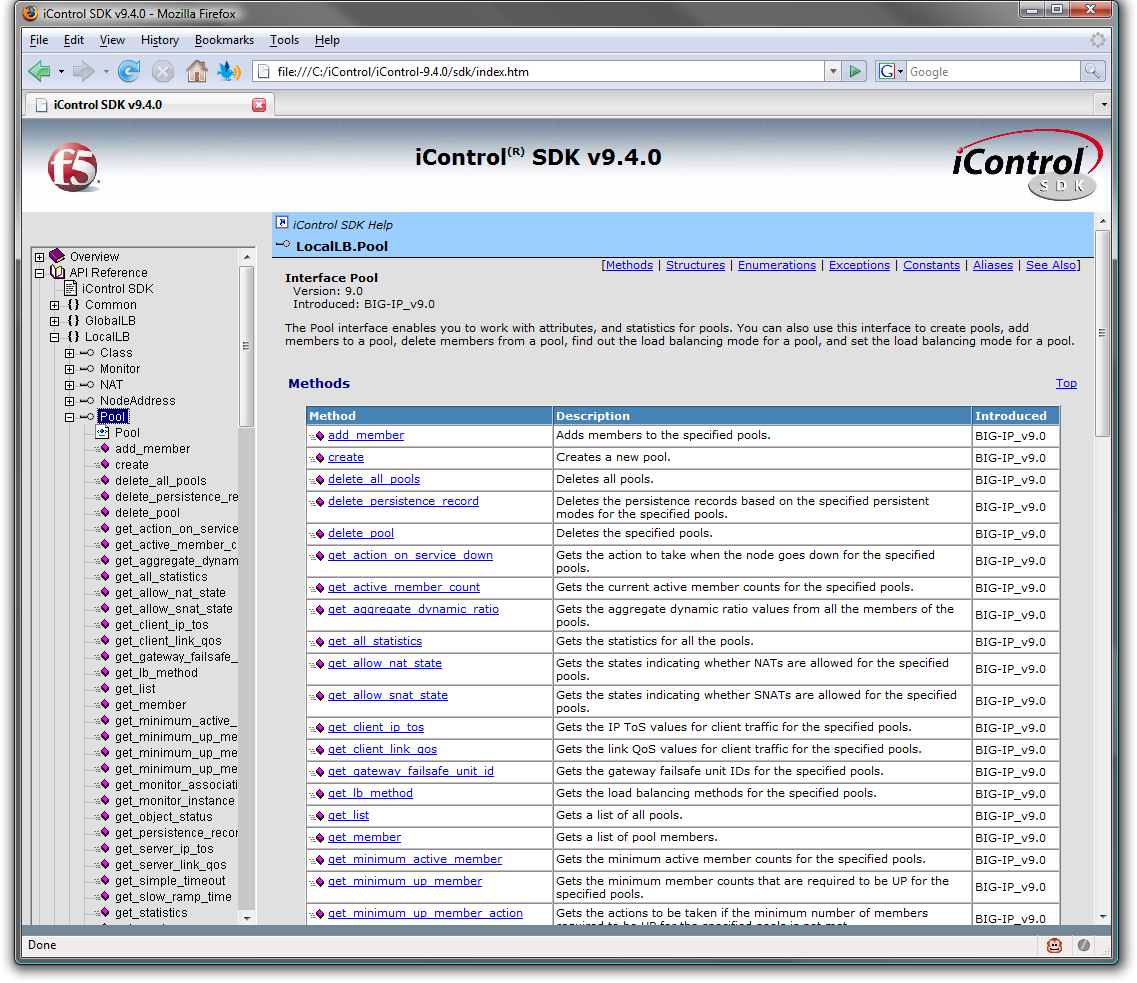Expand the NAT interface node
Viewport: 1137px width, 983px height.
(x=70, y=385)
